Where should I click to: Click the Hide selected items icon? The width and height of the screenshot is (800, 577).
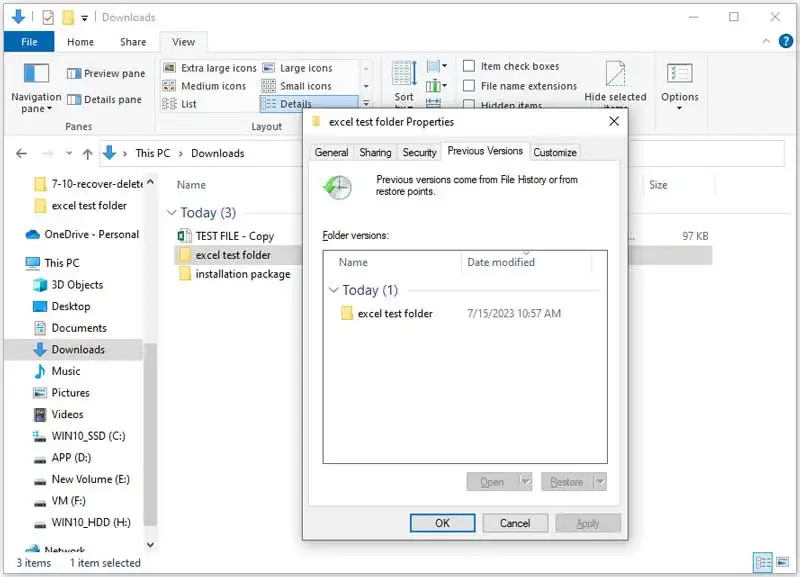(616, 76)
